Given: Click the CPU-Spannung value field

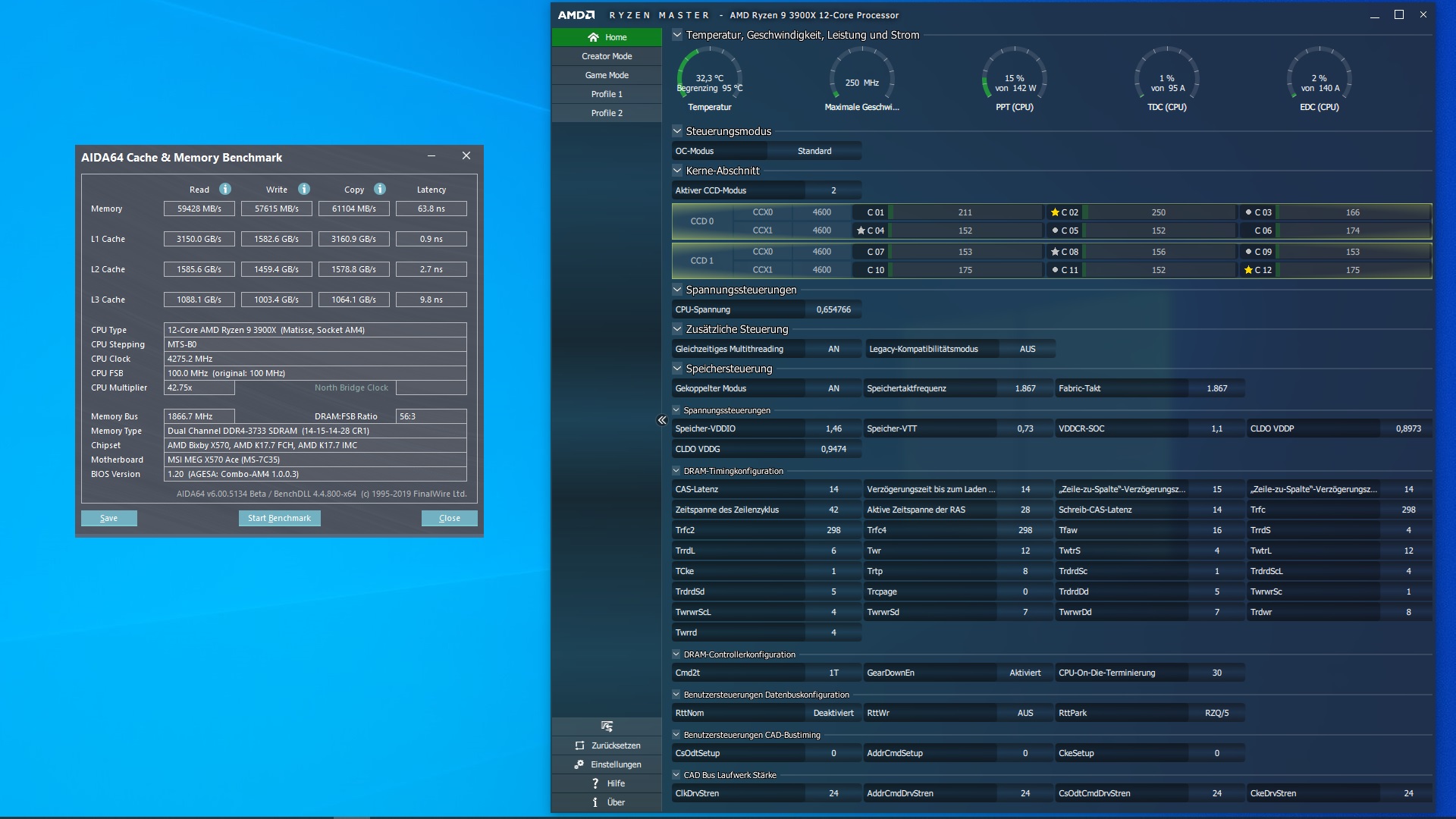Looking at the screenshot, I should (833, 309).
